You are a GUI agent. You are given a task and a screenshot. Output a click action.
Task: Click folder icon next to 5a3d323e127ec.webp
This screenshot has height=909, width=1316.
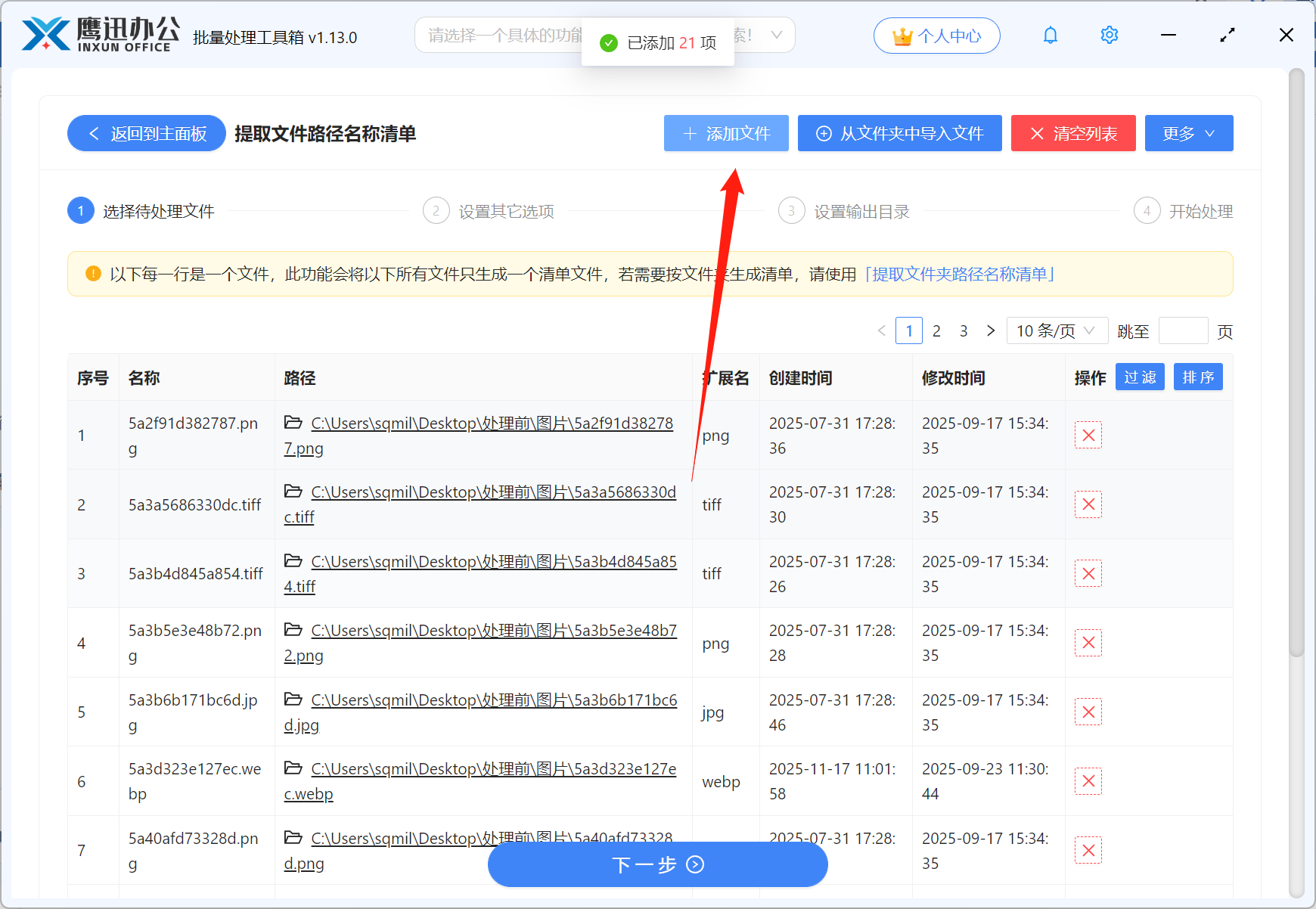tap(293, 768)
